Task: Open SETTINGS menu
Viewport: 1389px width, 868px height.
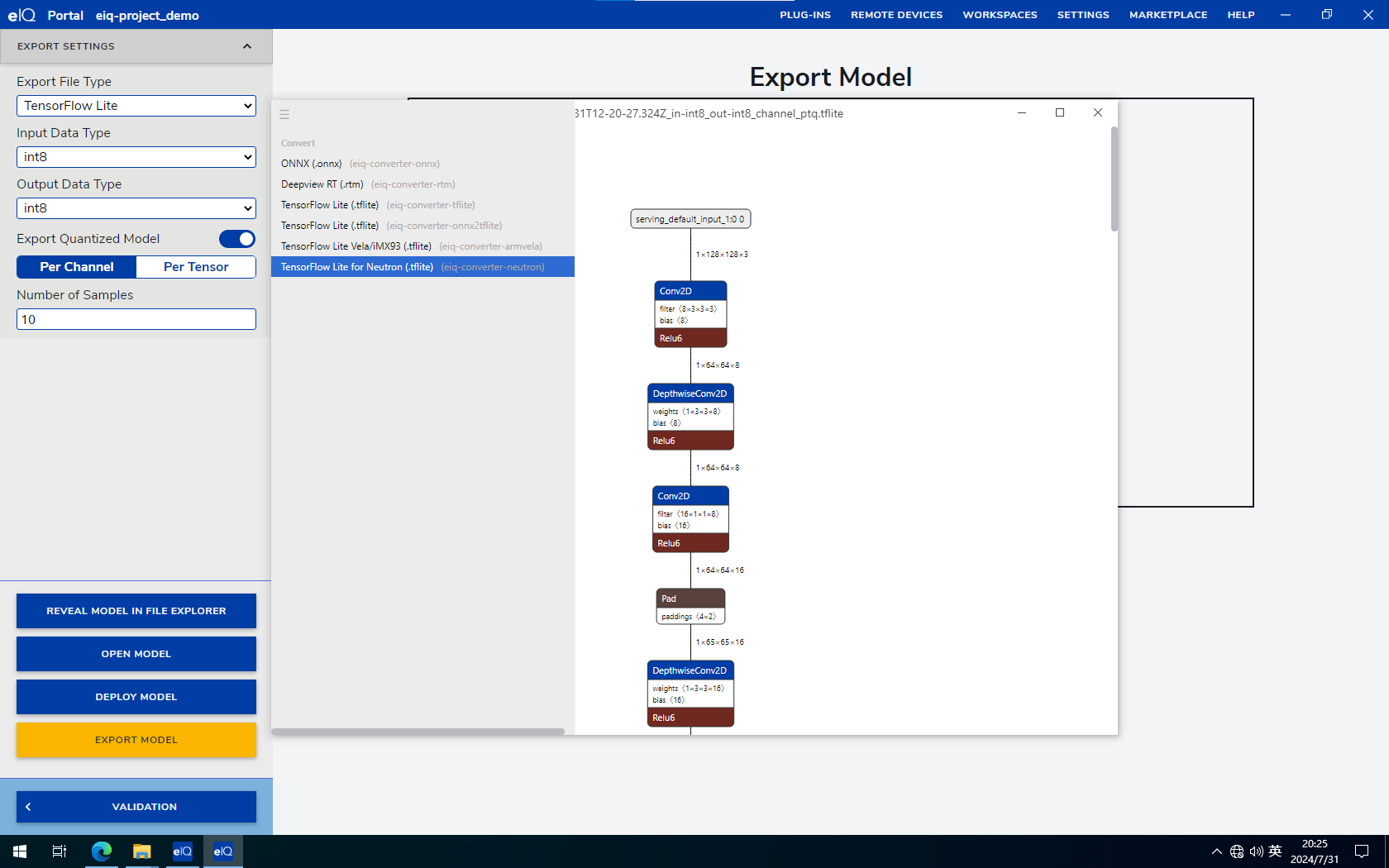Action: (x=1083, y=15)
